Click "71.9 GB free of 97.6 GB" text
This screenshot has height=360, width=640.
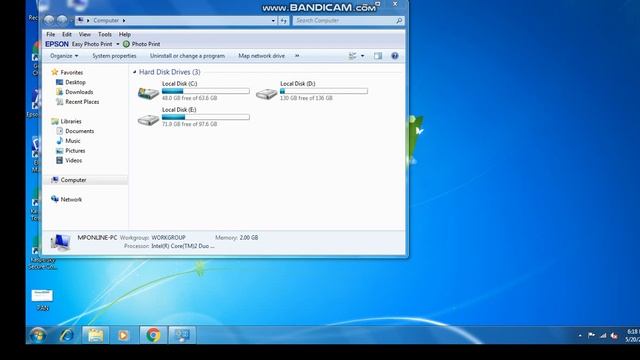coord(189,124)
